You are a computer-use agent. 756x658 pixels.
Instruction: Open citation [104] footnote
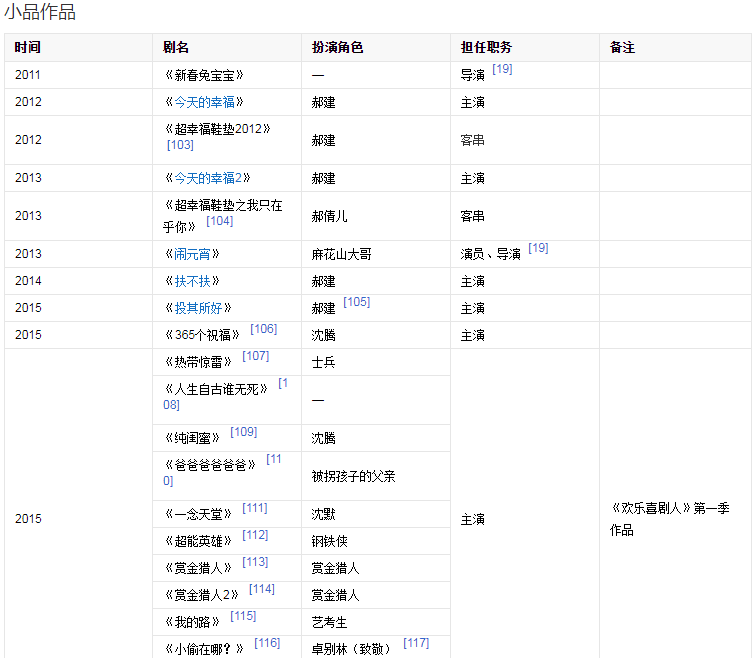click(219, 221)
